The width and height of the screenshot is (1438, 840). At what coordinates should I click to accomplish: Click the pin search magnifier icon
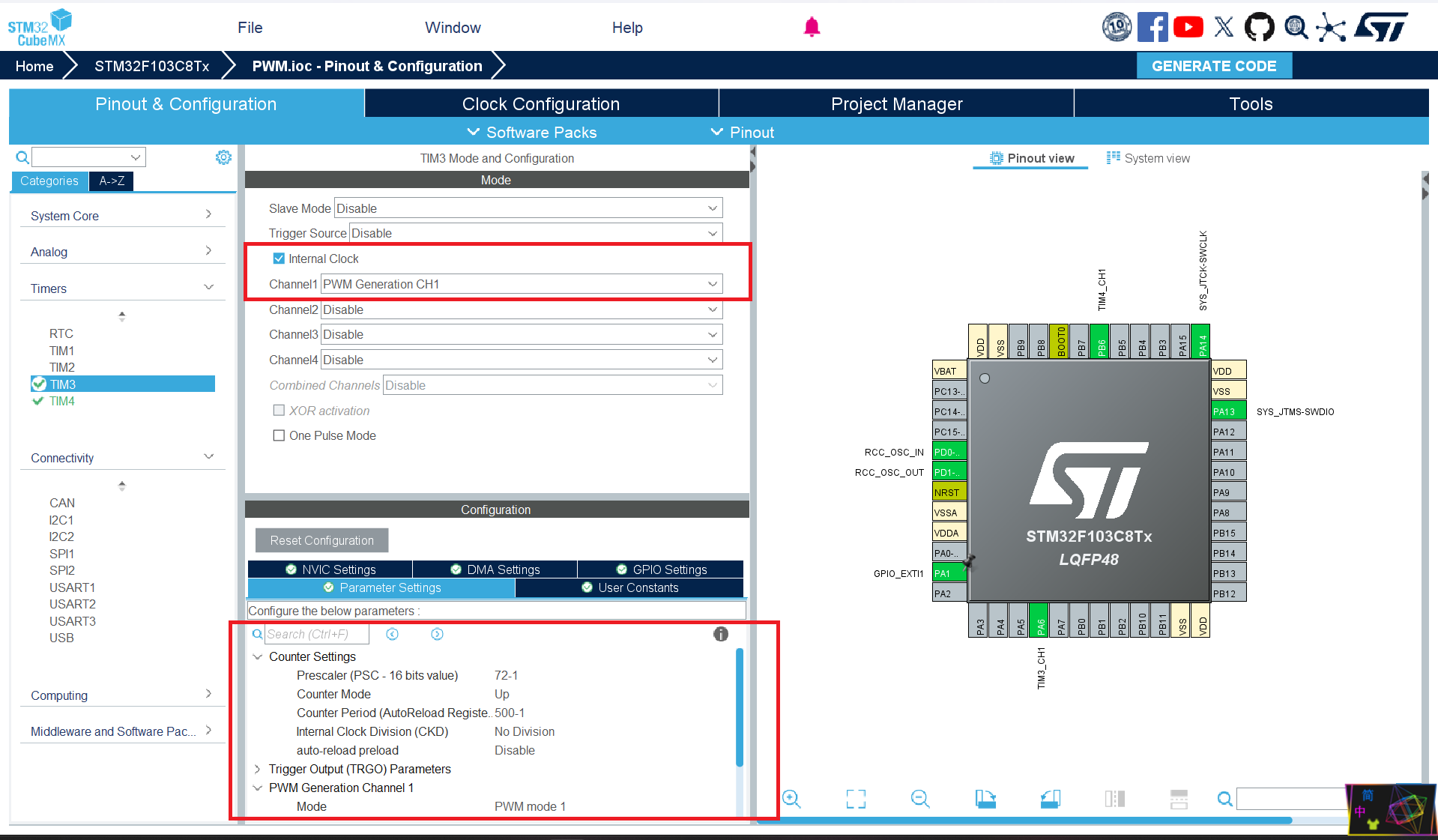[1225, 799]
